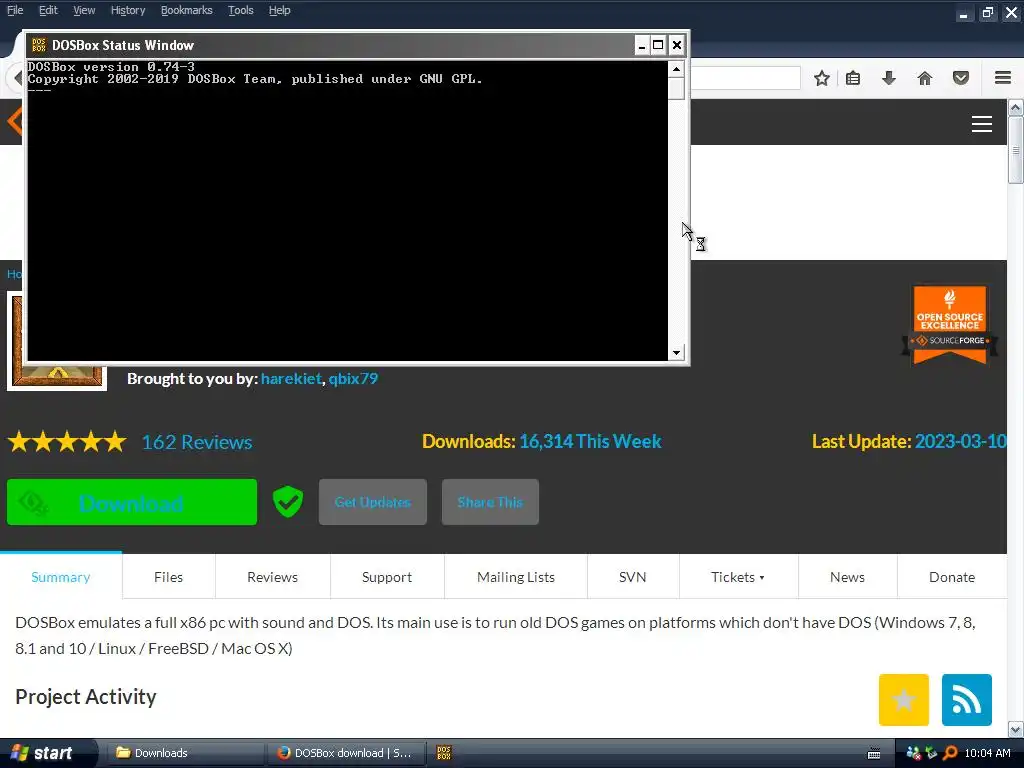Expand the Tickets dropdown tab

[738, 577]
